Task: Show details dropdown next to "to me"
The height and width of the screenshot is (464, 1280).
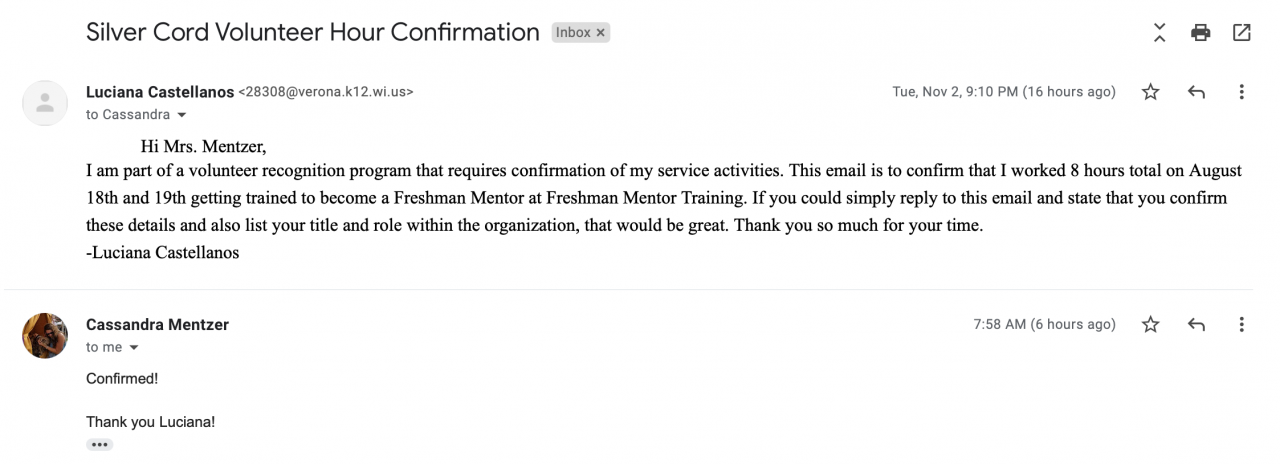Action: coord(133,348)
